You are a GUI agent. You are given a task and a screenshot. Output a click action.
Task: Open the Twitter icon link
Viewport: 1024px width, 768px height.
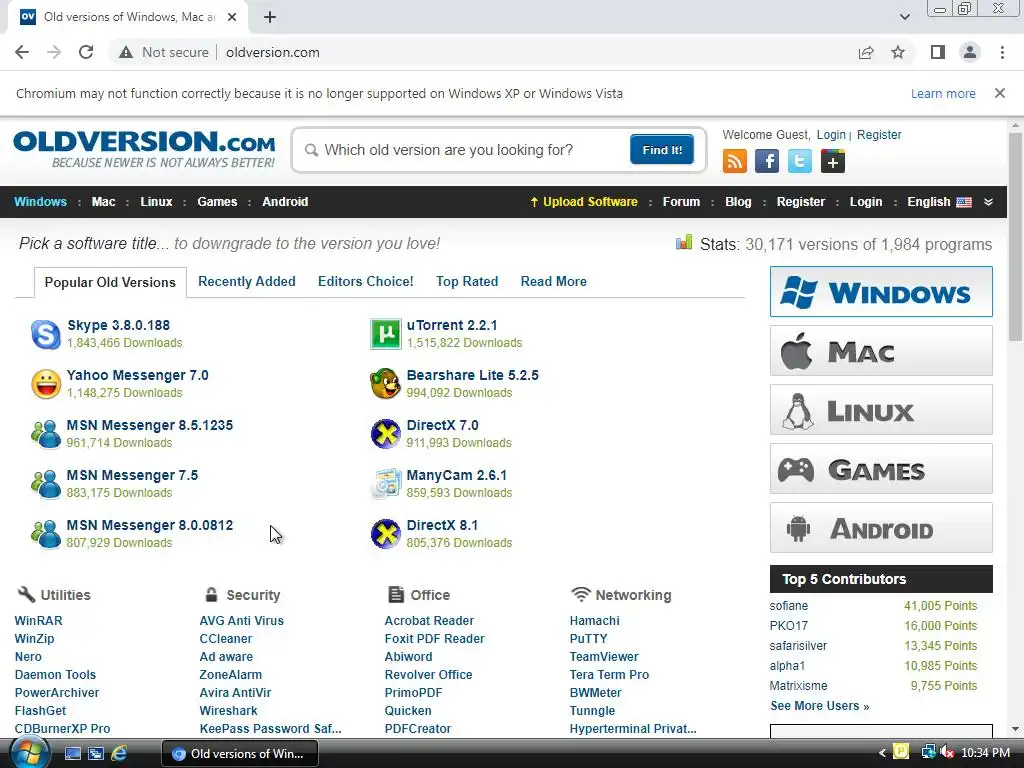coord(799,161)
